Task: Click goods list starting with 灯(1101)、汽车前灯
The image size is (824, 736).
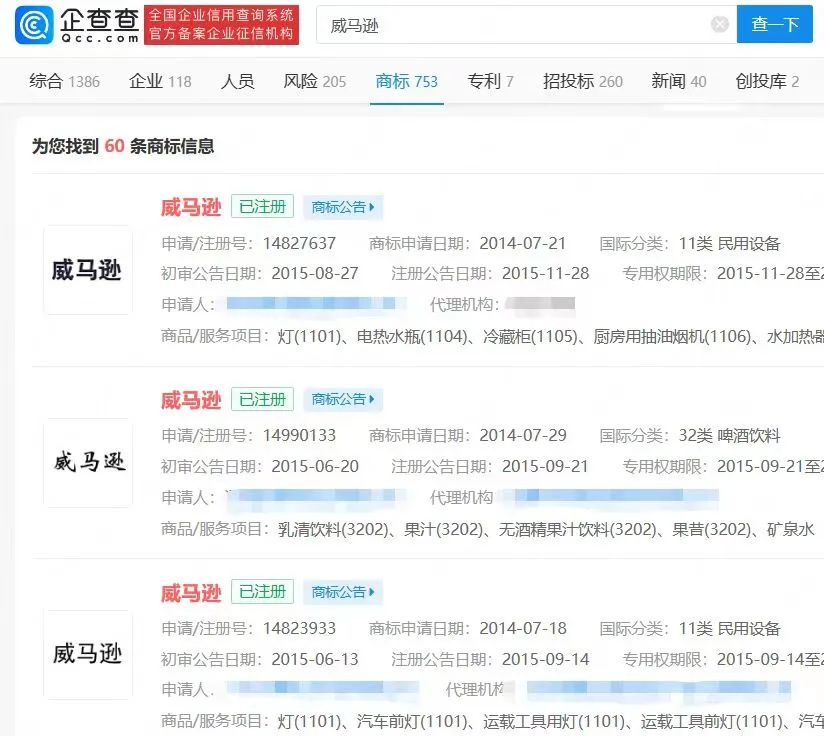Action: click(550, 721)
